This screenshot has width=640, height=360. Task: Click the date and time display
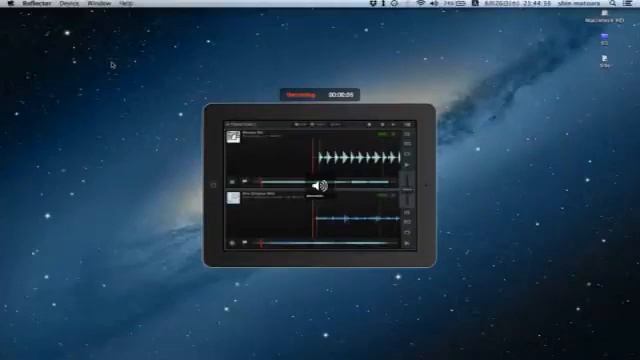click(x=518, y=3)
